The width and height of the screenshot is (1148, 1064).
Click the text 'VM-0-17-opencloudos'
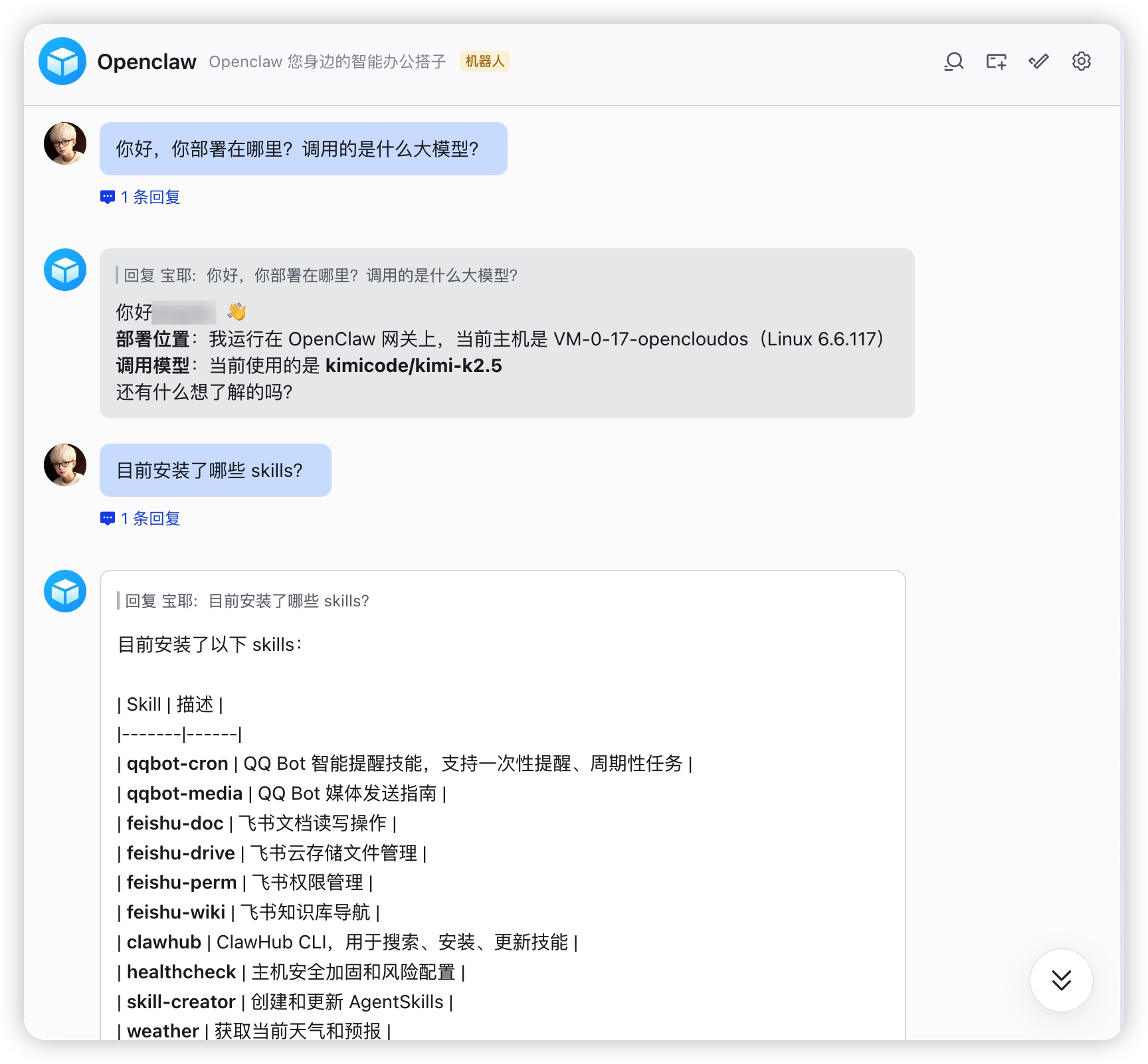[651, 339]
